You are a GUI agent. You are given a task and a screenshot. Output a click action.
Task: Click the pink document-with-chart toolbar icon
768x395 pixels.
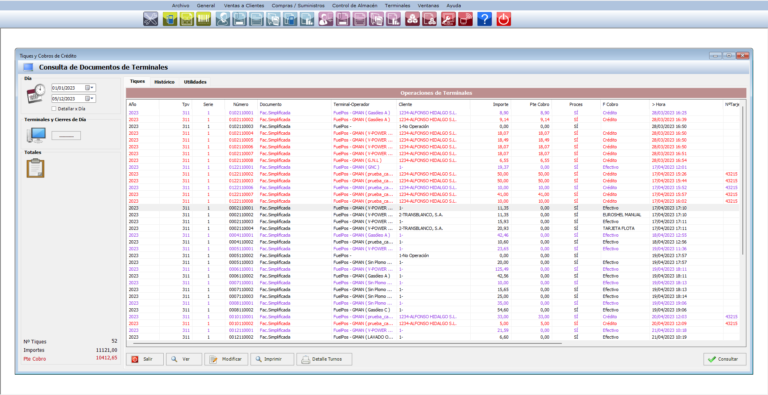393,19
